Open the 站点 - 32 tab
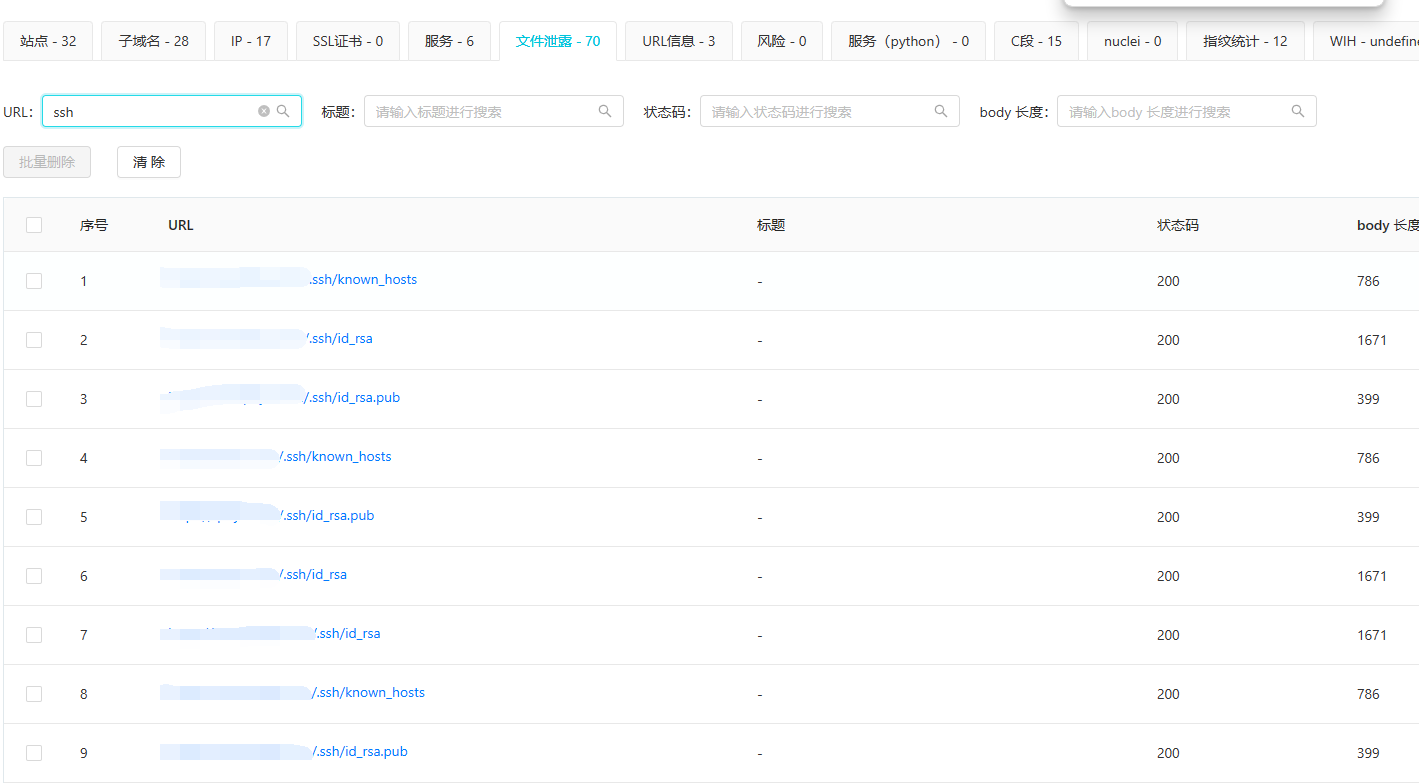The image size is (1419, 783). pyautogui.click(x=48, y=41)
